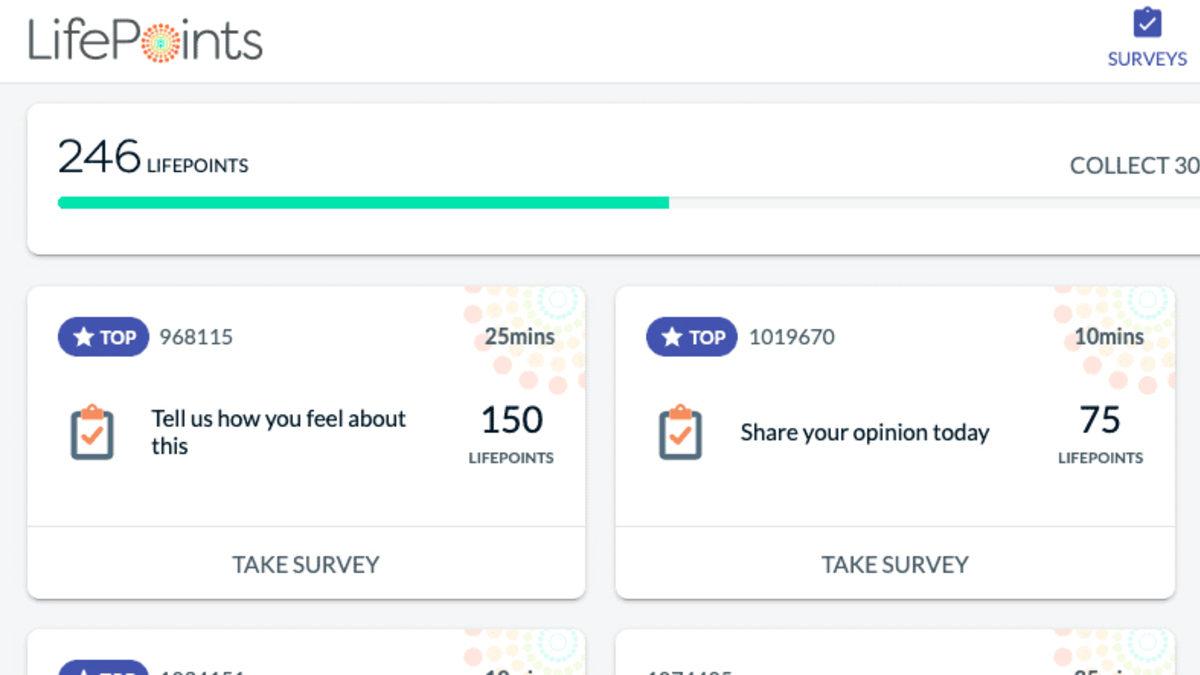Click survey ID 968115
The width and height of the screenshot is (1200, 675).
point(196,337)
